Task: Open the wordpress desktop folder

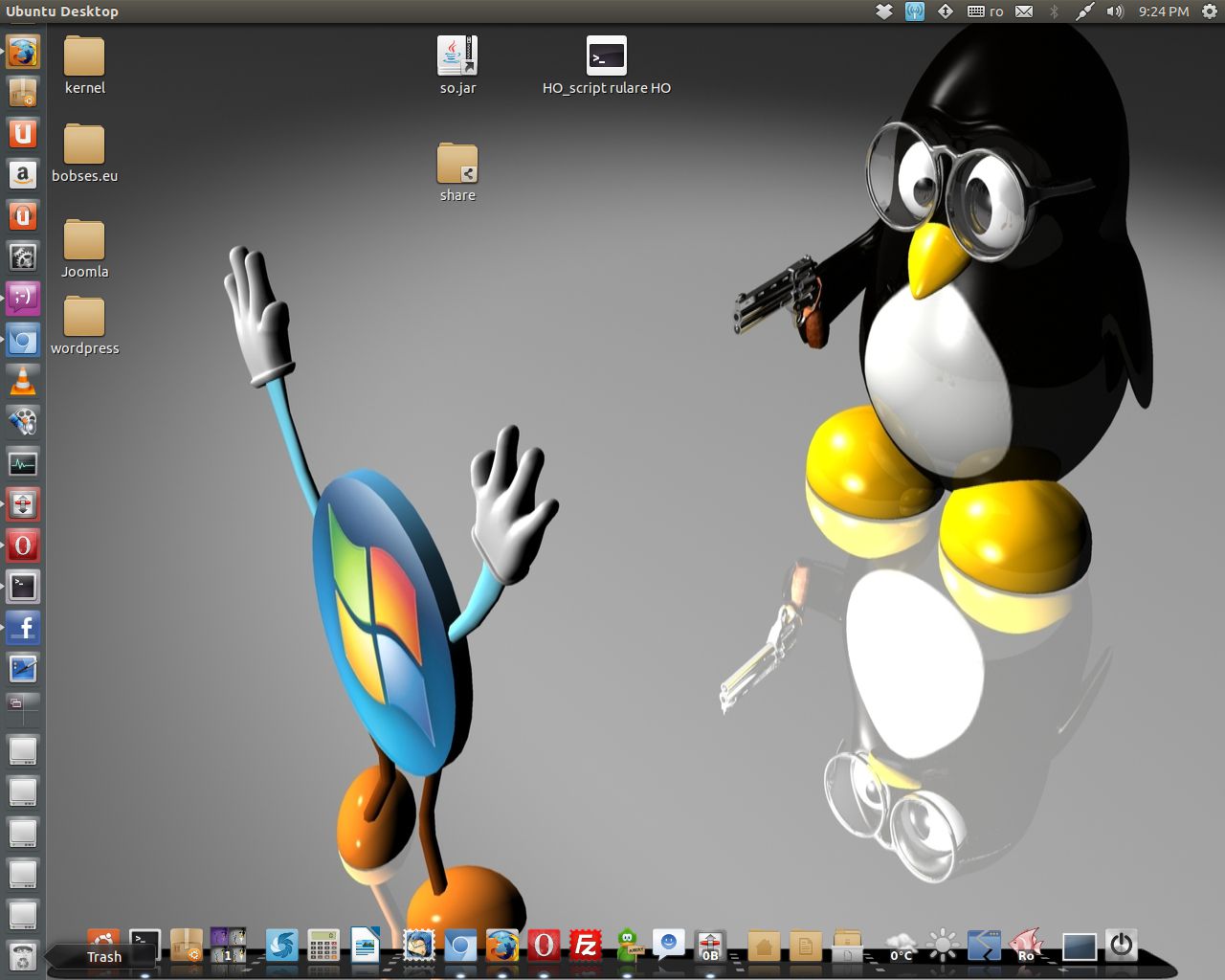Action: click(x=84, y=318)
